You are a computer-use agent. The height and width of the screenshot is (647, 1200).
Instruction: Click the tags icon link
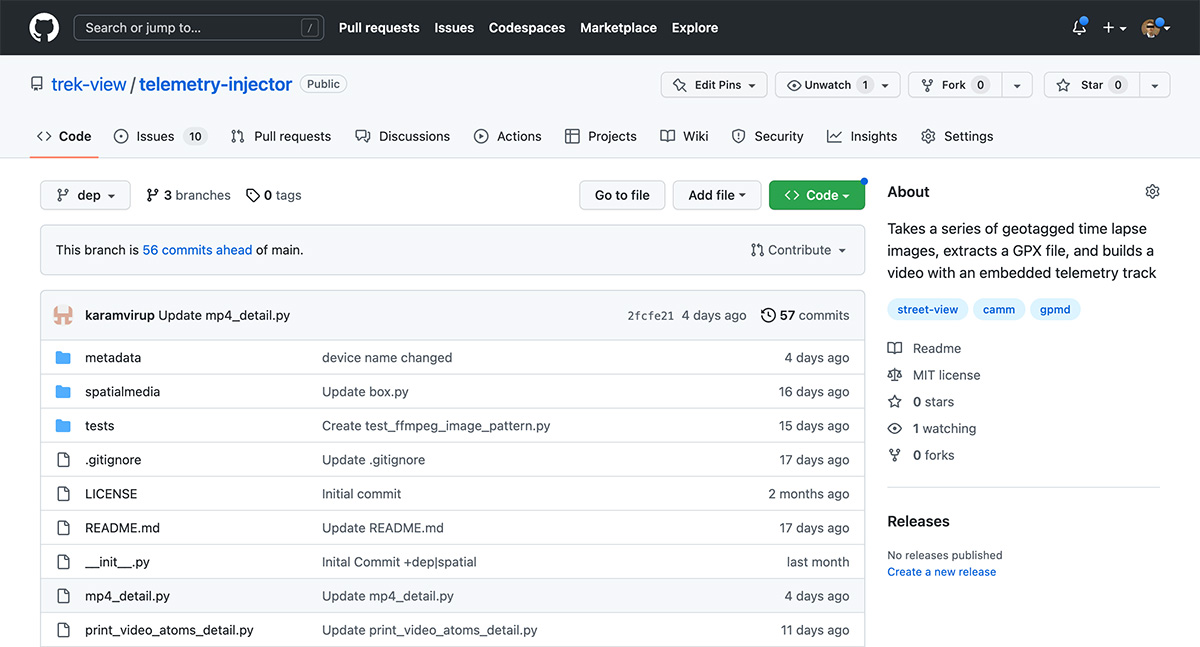coord(253,196)
